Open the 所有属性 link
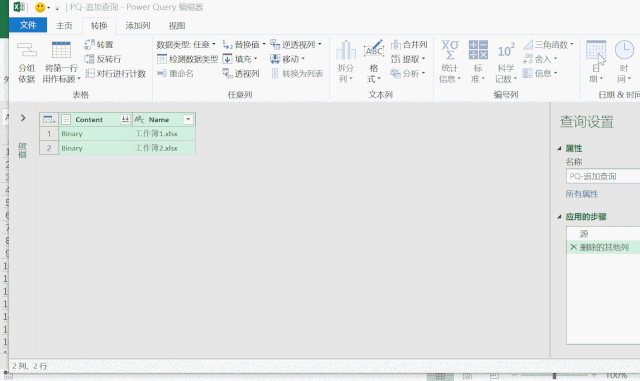This screenshot has width=640, height=381. click(582, 194)
